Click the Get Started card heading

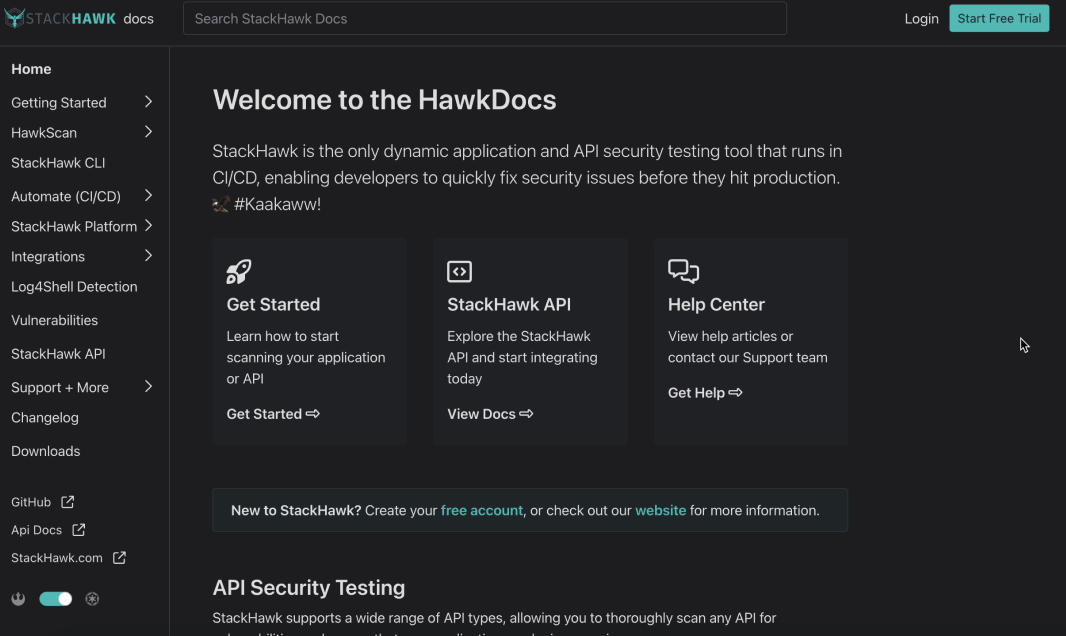(x=273, y=304)
